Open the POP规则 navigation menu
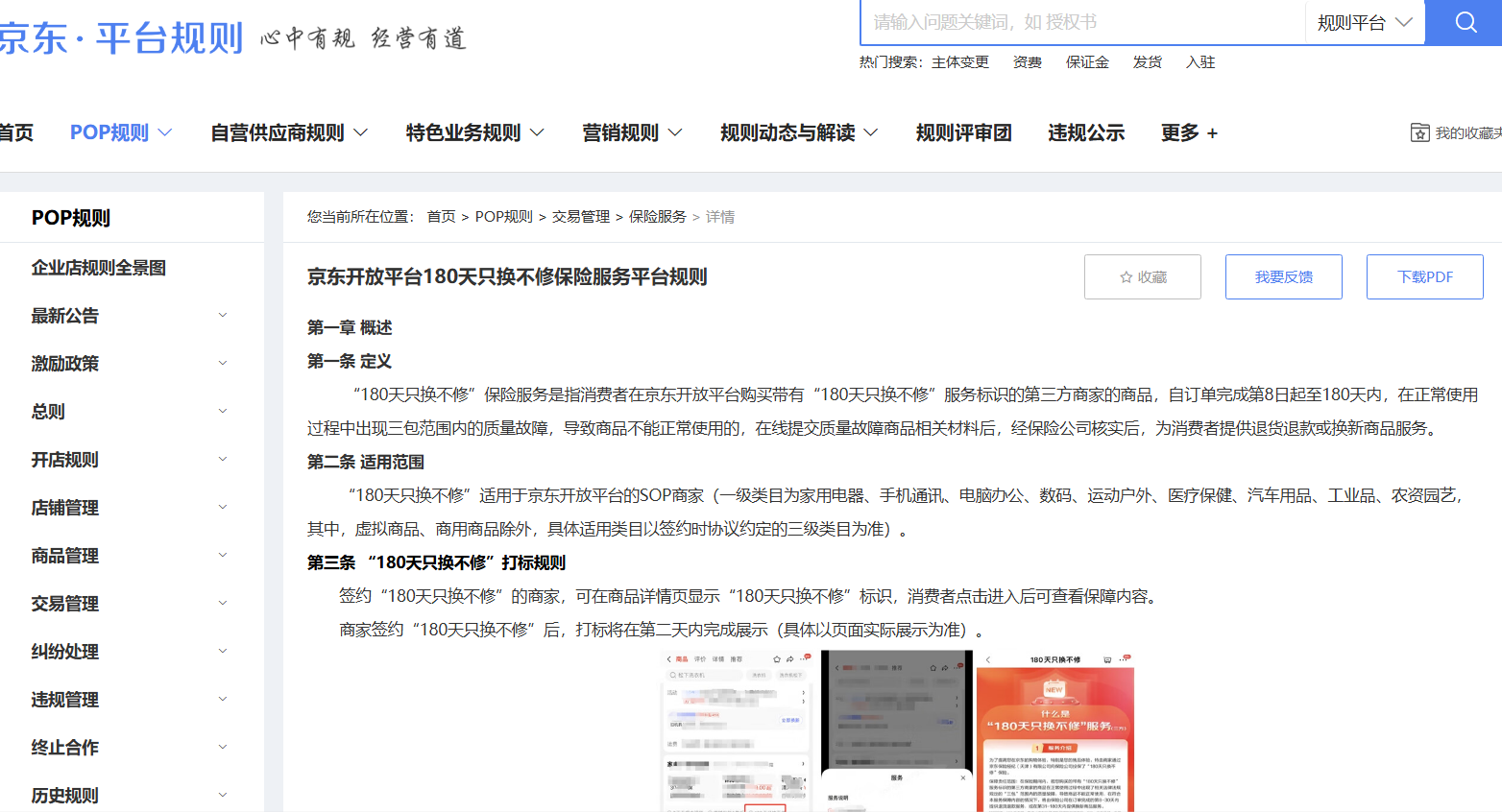 point(121,132)
